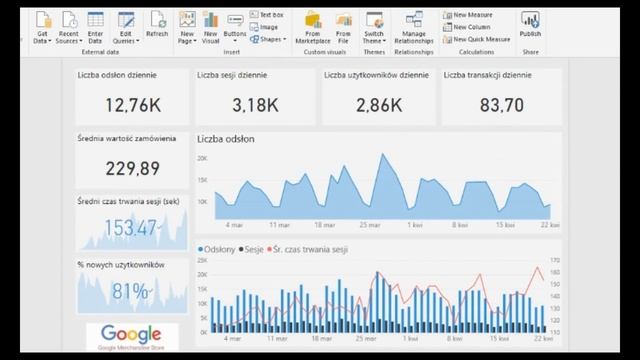Viewport: 640px width, 360px height.
Task: Click the Google Merchandise Store logo
Action: (132, 337)
